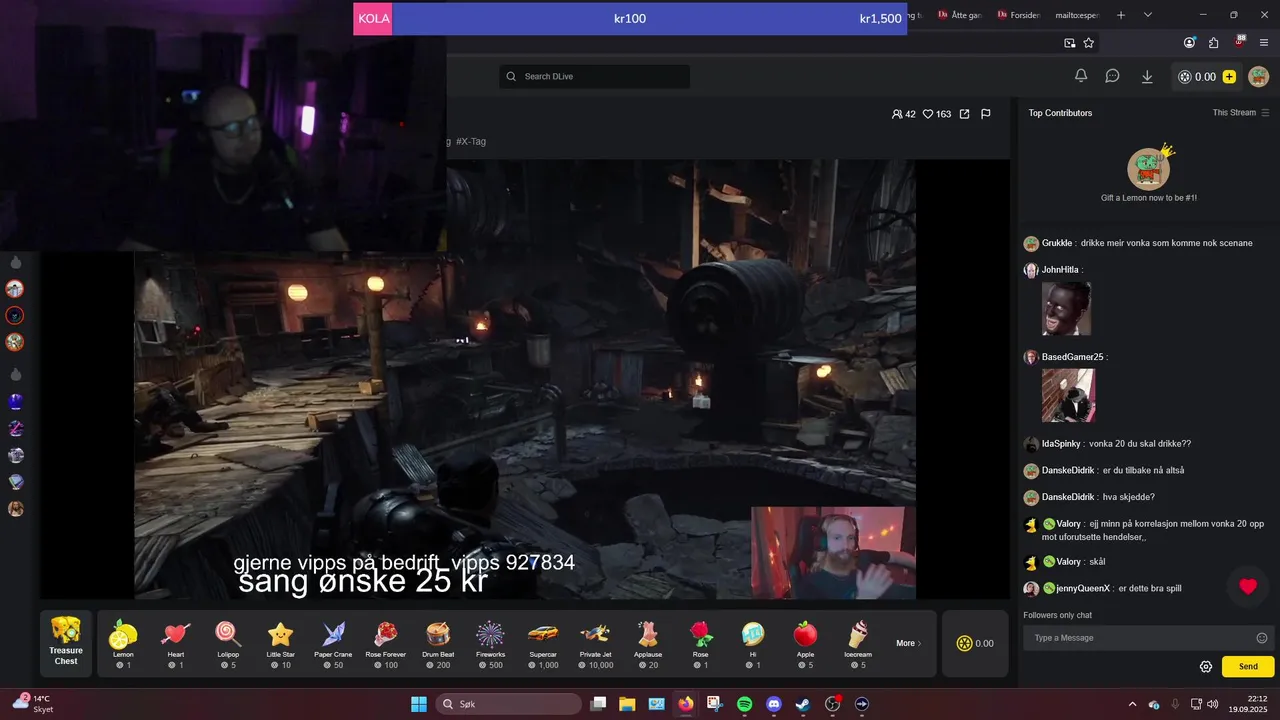The height and width of the screenshot is (720, 1280).
Task: Toggle picture-in-picture icon in address bar
Action: click(1069, 43)
